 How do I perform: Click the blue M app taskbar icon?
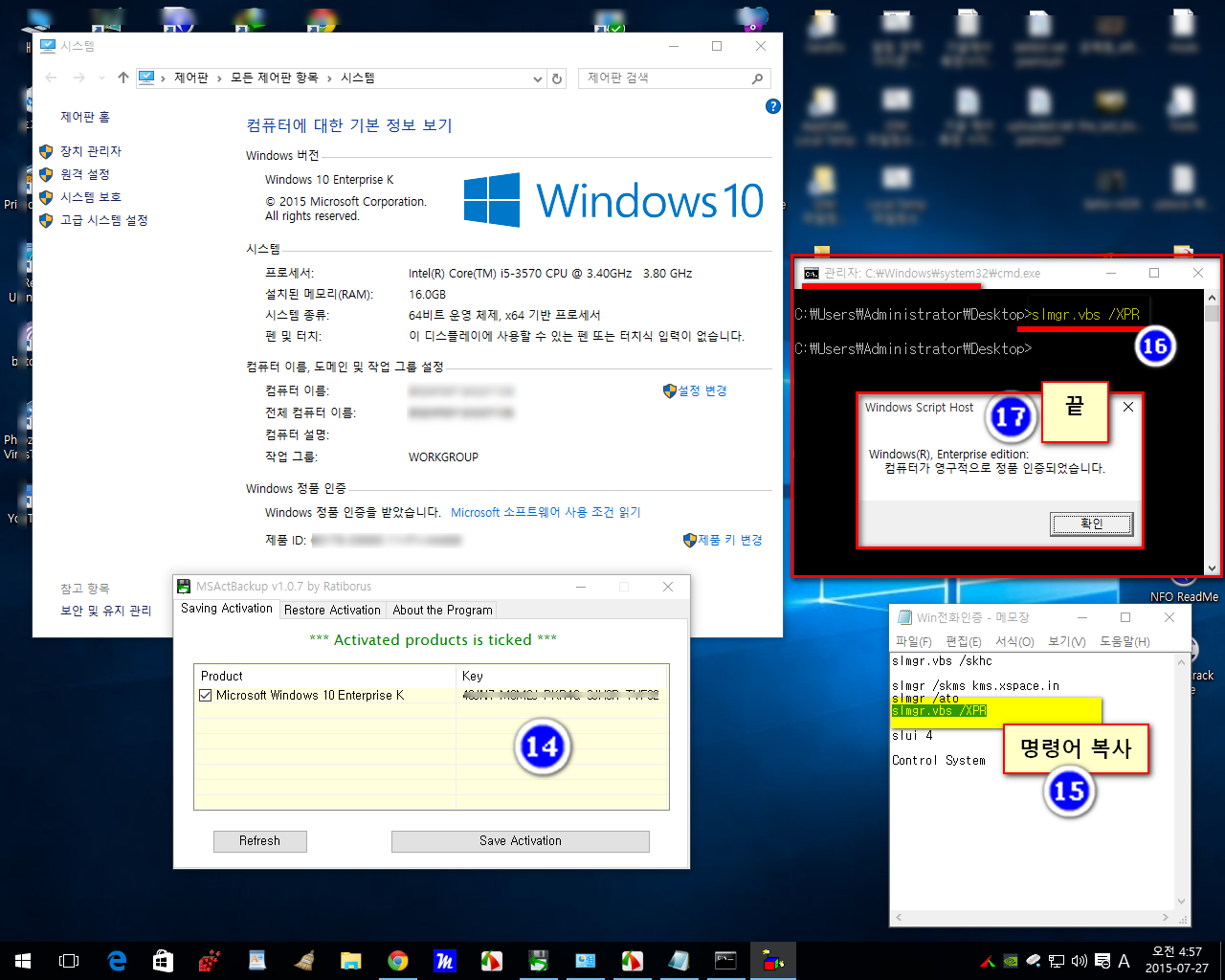[x=445, y=961]
